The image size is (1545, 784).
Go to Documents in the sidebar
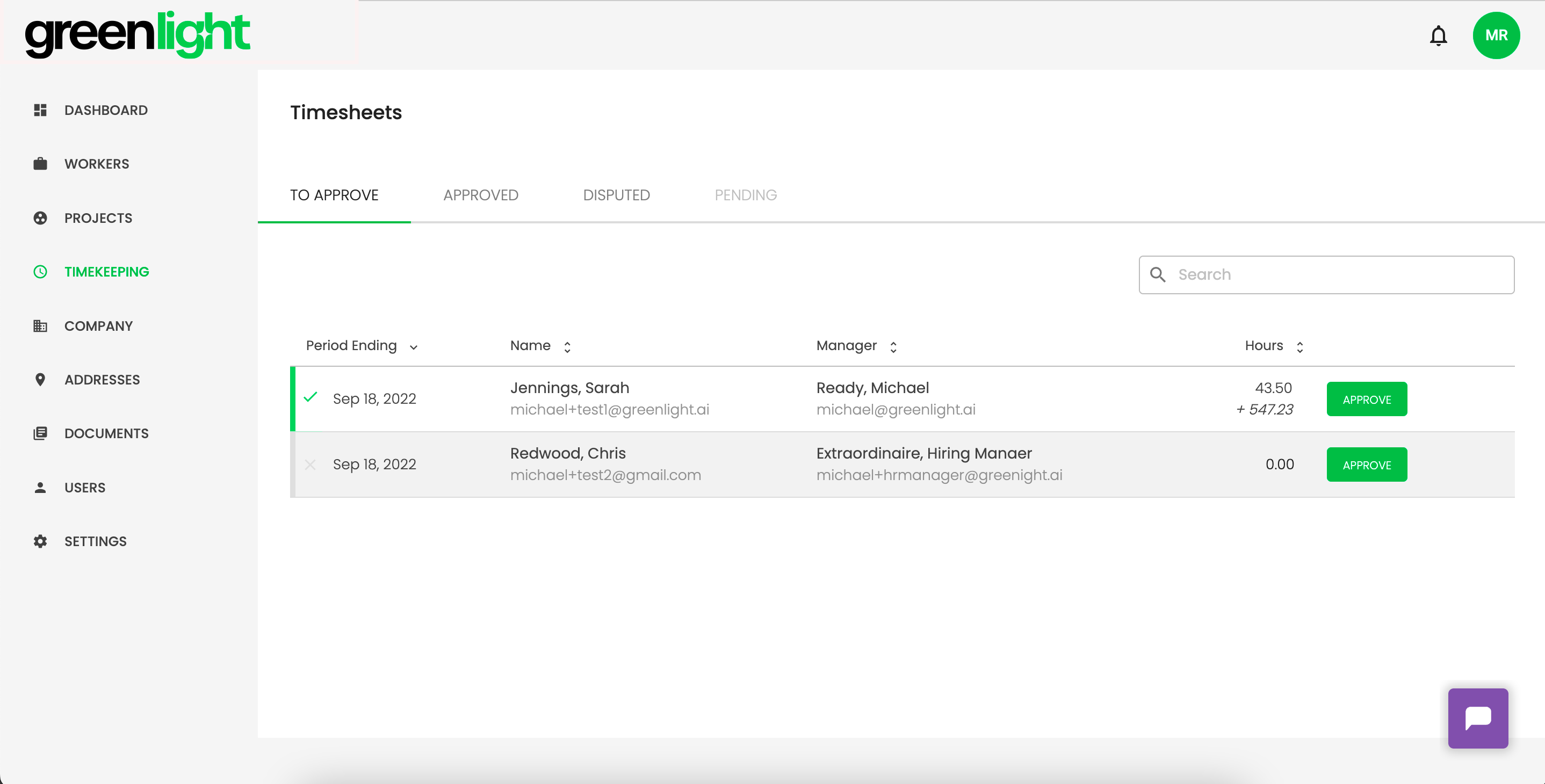click(106, 433)
